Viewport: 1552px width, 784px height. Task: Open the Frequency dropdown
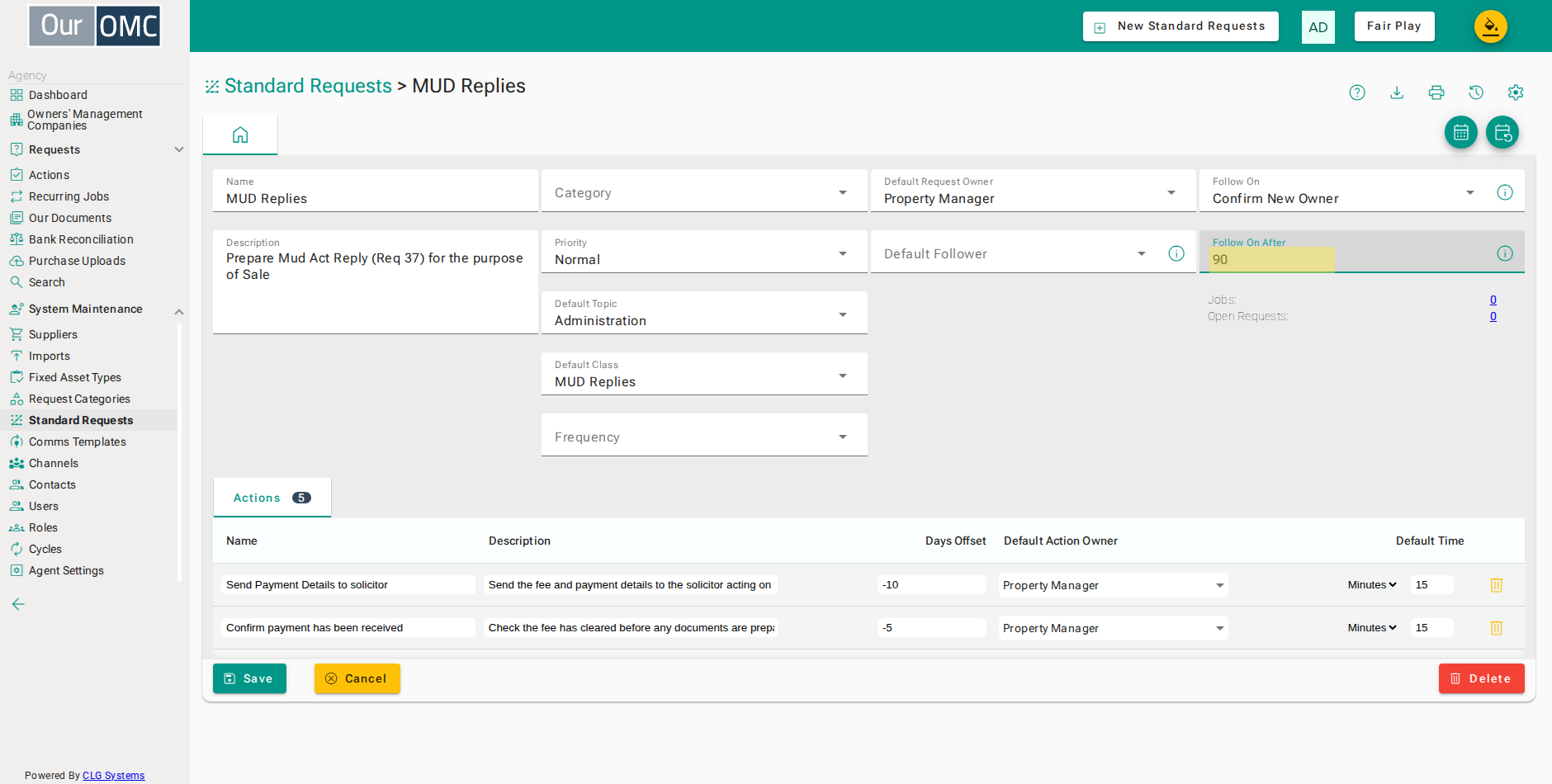click(704, 435)
